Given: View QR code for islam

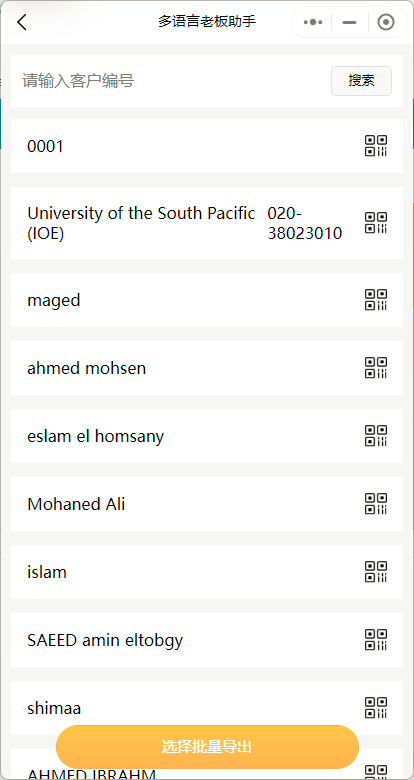Looking at the screenshot, I should pos(376,572).
